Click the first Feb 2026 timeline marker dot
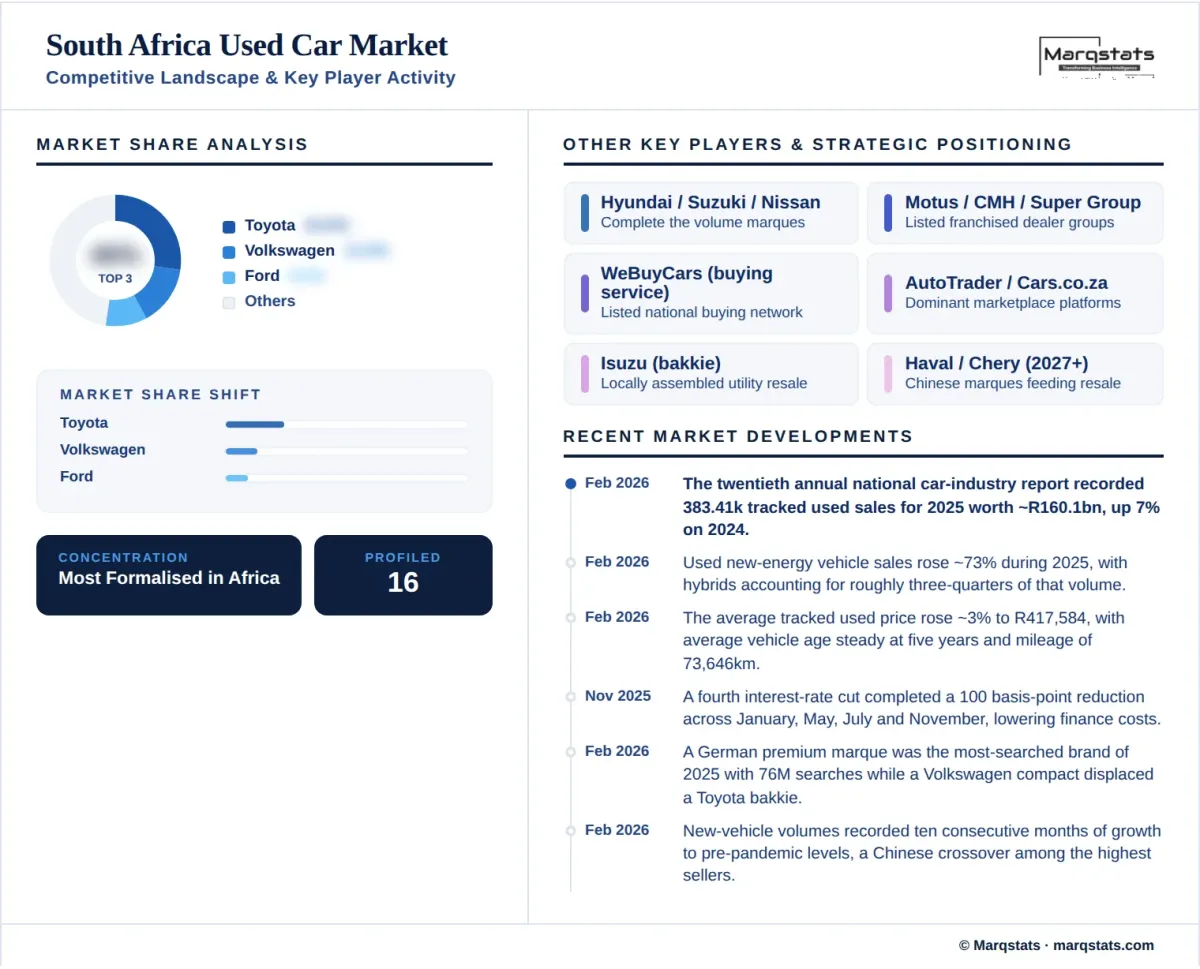The image size is (1200, 969). pyautogui.click(x=571, y=483)
